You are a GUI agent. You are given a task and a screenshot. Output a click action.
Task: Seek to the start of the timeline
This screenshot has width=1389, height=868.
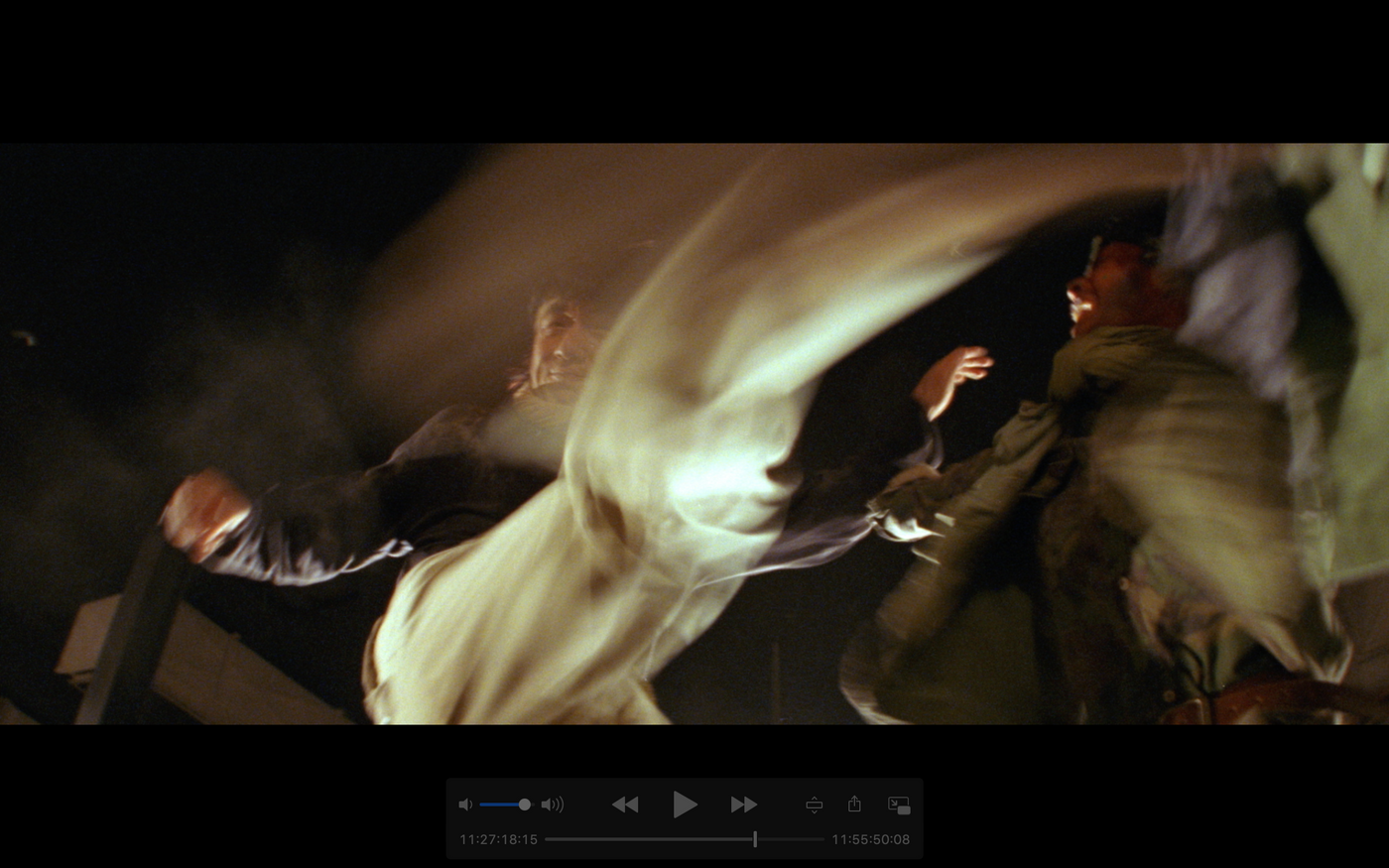(548, 839)
